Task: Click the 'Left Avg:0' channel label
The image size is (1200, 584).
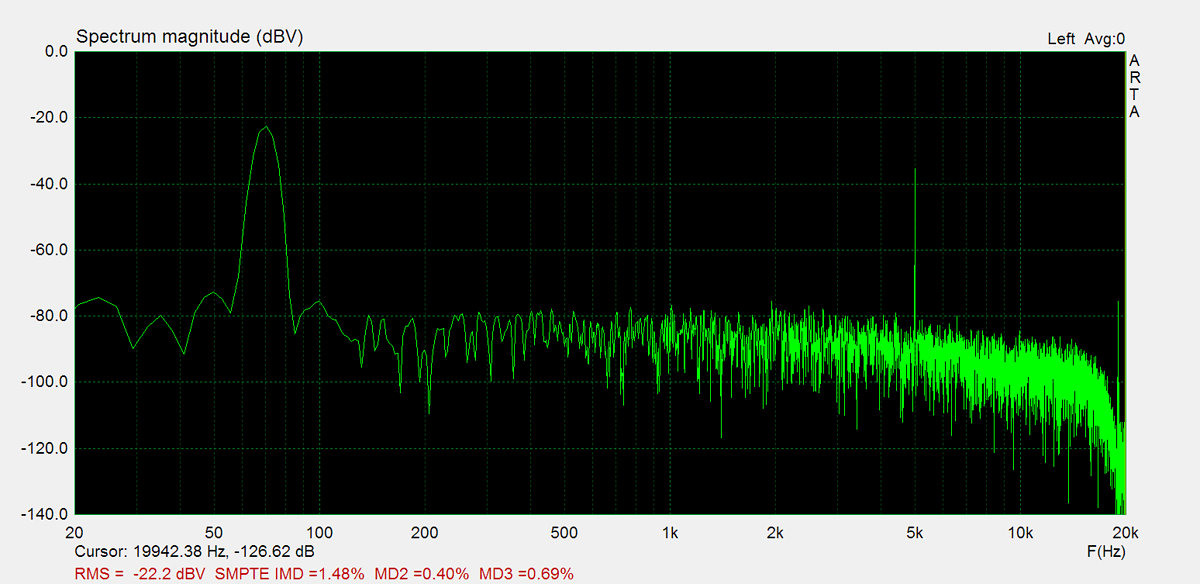Action: point(1085,39)
